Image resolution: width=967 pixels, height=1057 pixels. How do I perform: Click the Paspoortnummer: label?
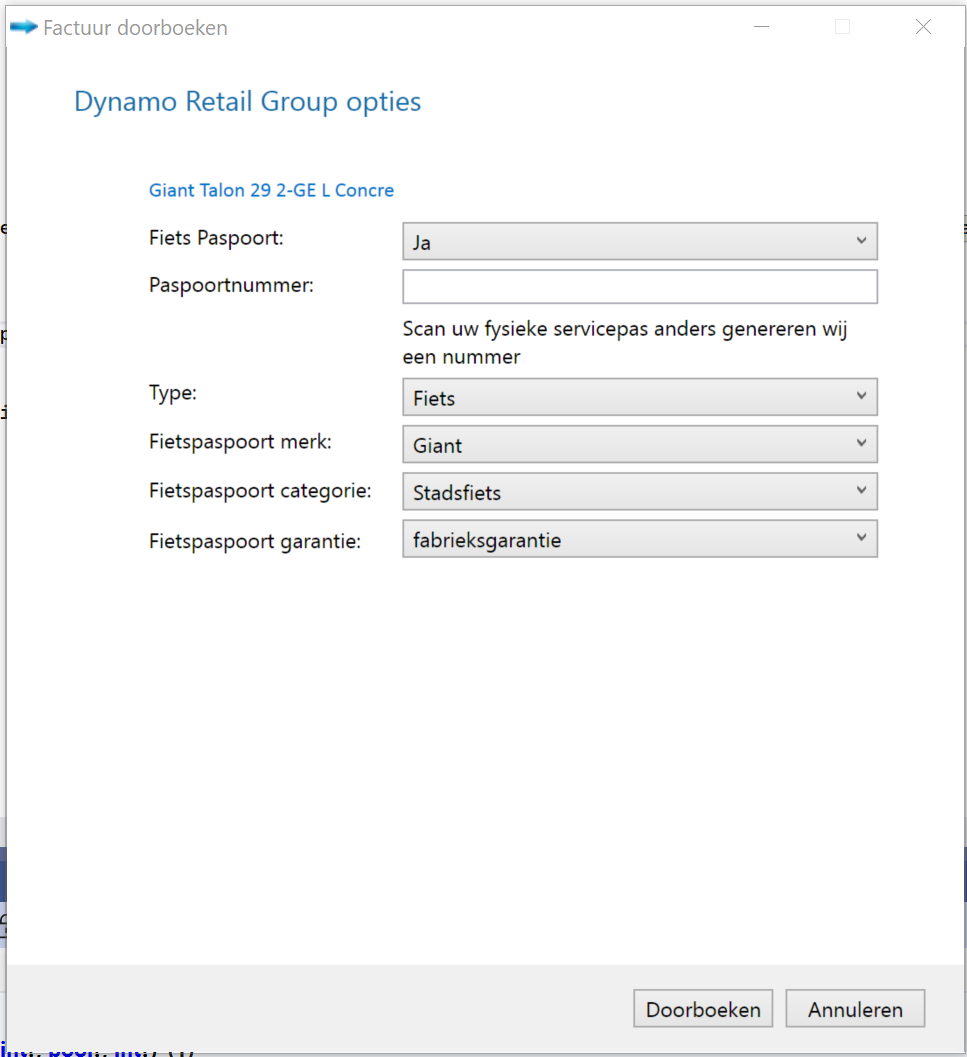[x=231, y=285]
